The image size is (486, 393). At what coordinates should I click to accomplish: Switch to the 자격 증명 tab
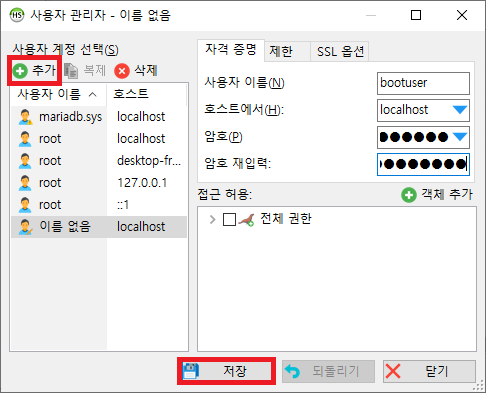point(231,50)
